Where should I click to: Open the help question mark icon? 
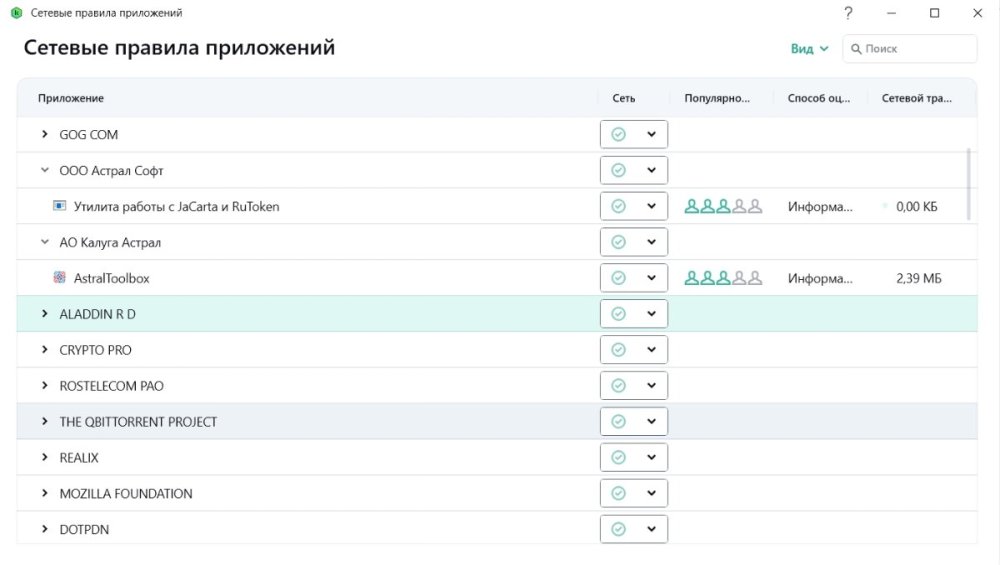(848, 13)
